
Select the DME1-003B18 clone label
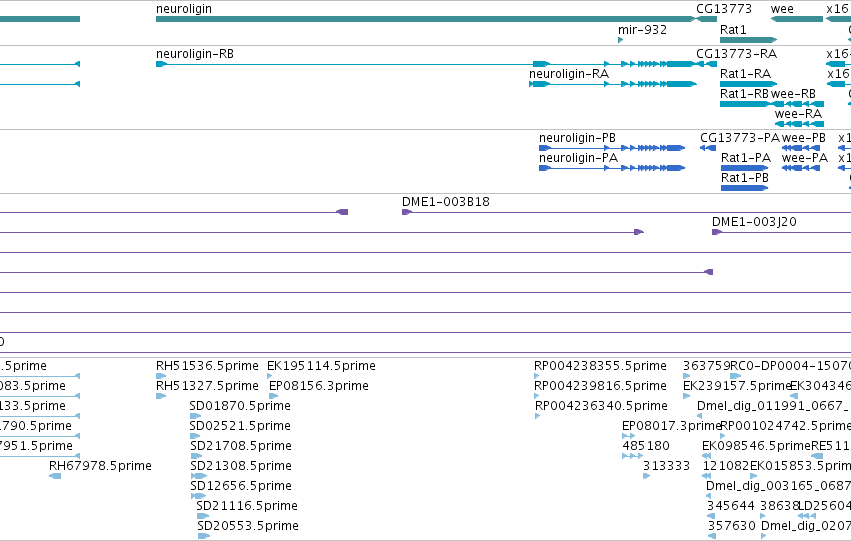coord(446,202)
